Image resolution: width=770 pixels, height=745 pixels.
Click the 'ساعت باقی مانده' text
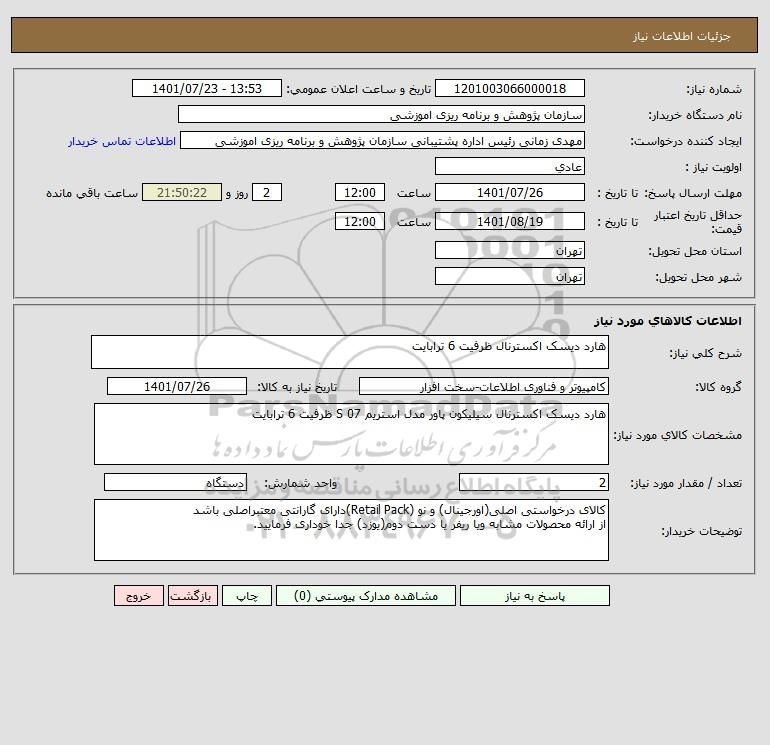point(92,193)
